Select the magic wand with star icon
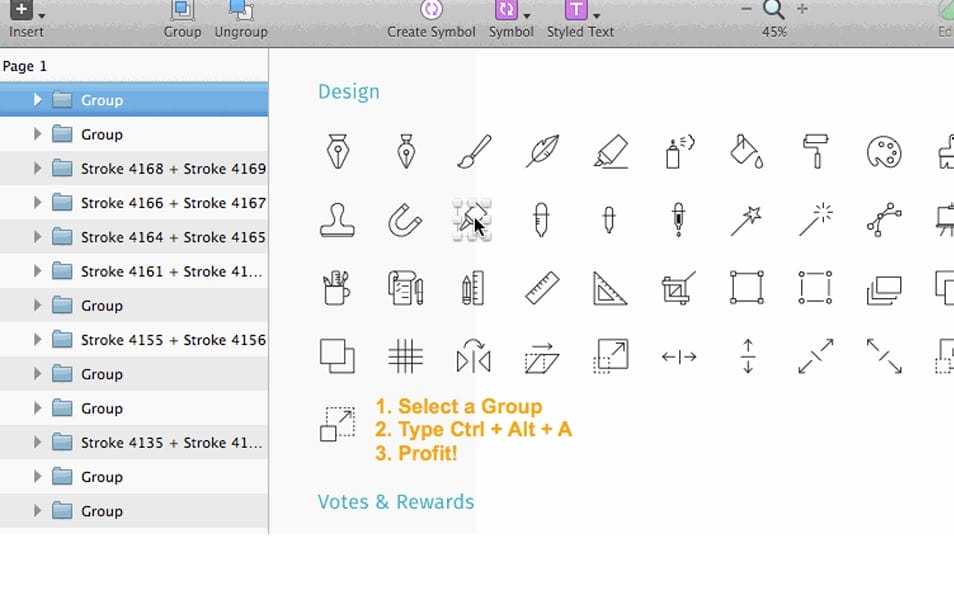This screenshot has height=600, width=954. click(747, 220)
